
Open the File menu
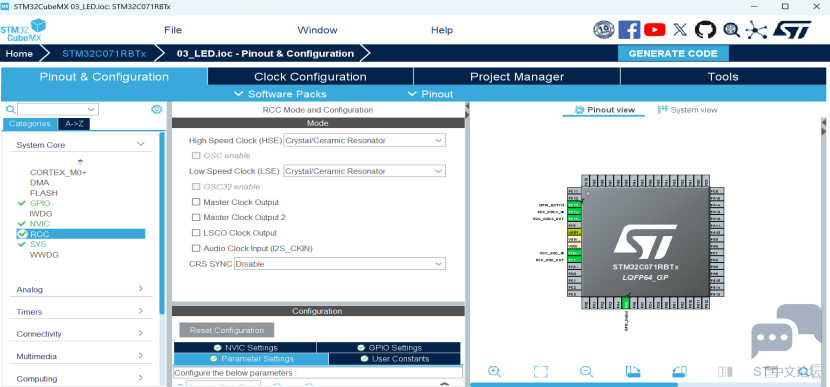tap(173, 30)
